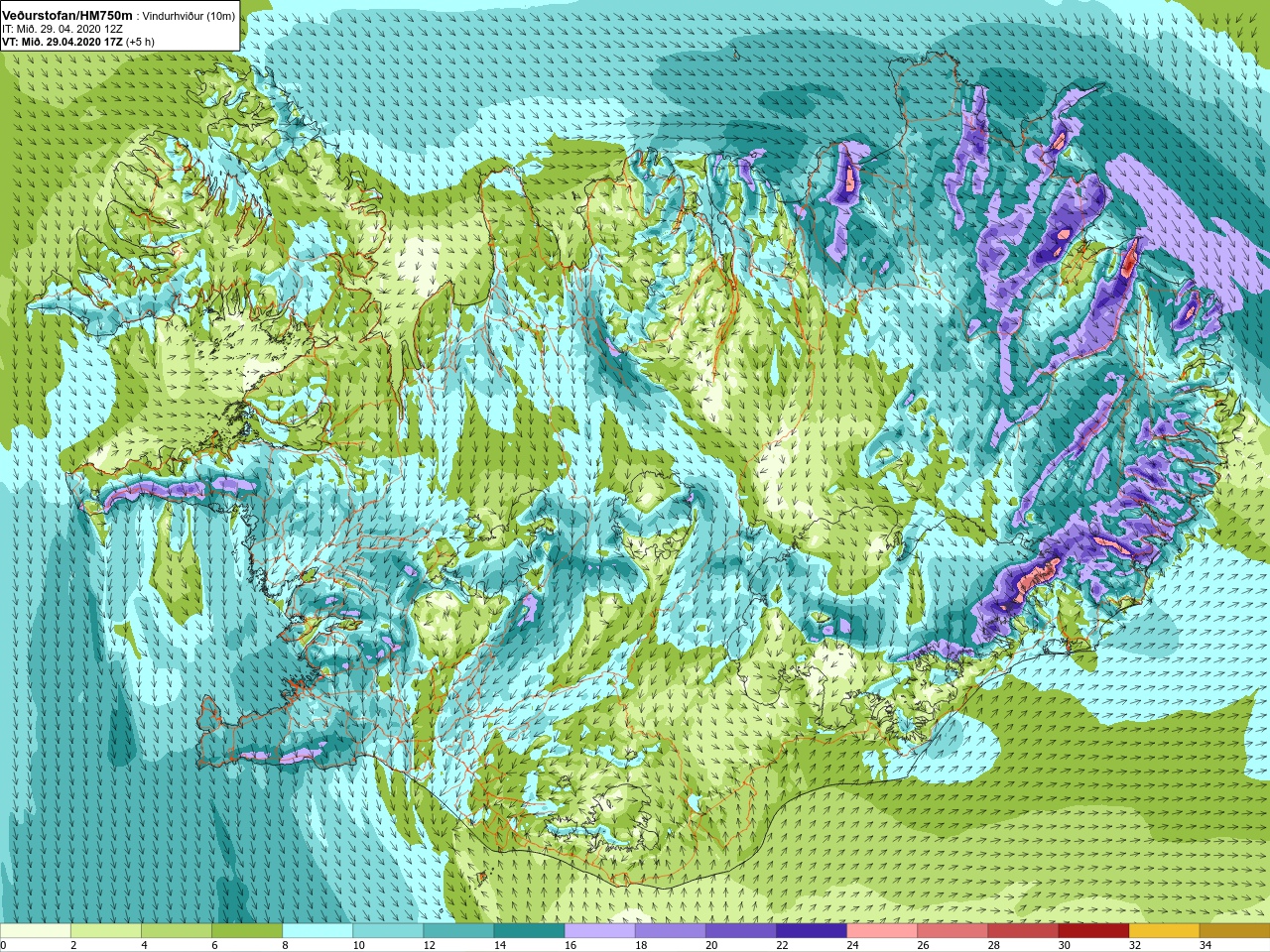Select the 8–10 light cyan legend swatch
The image size is (1270, 952).
(x=317, y=931)
